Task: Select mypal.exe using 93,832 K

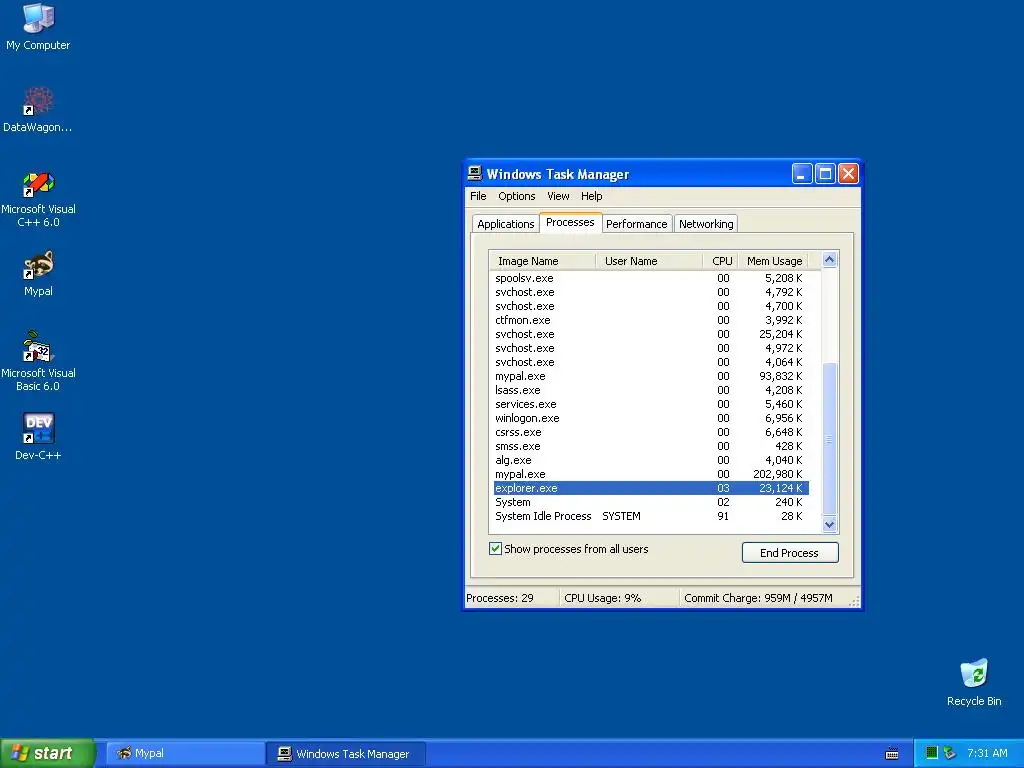Action: 651,376
